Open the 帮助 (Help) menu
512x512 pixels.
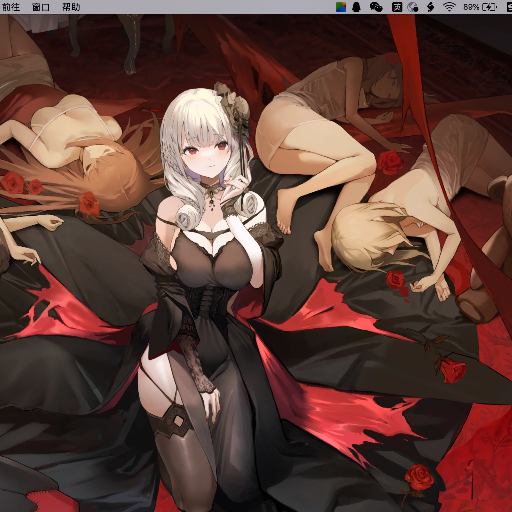click(x=71, y=7)
